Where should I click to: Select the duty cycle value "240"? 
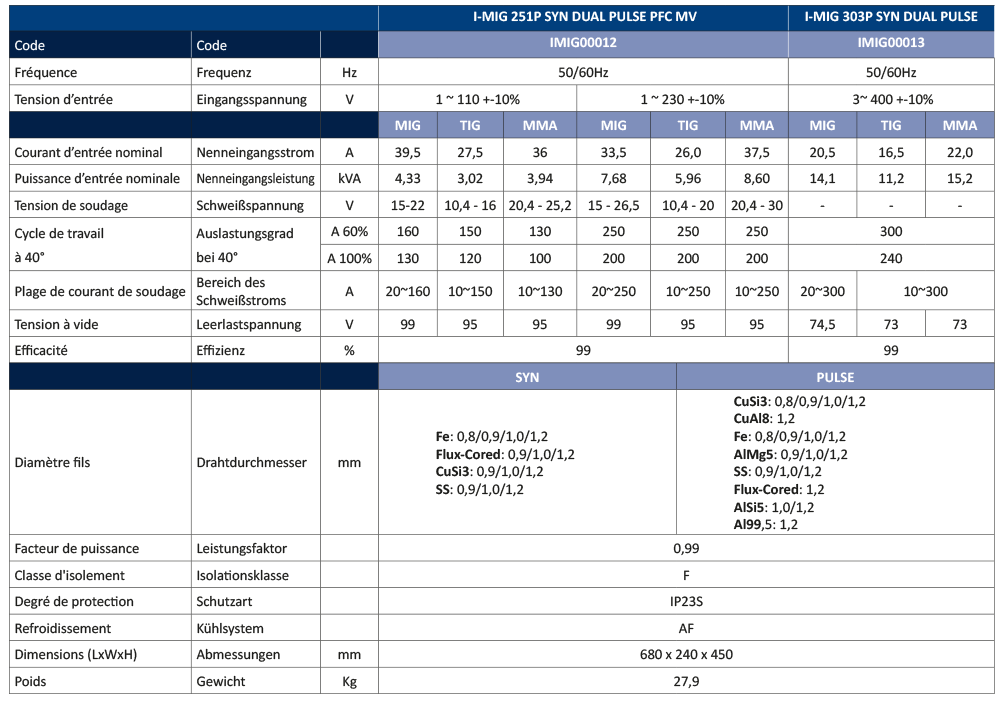tap(891, 258)
